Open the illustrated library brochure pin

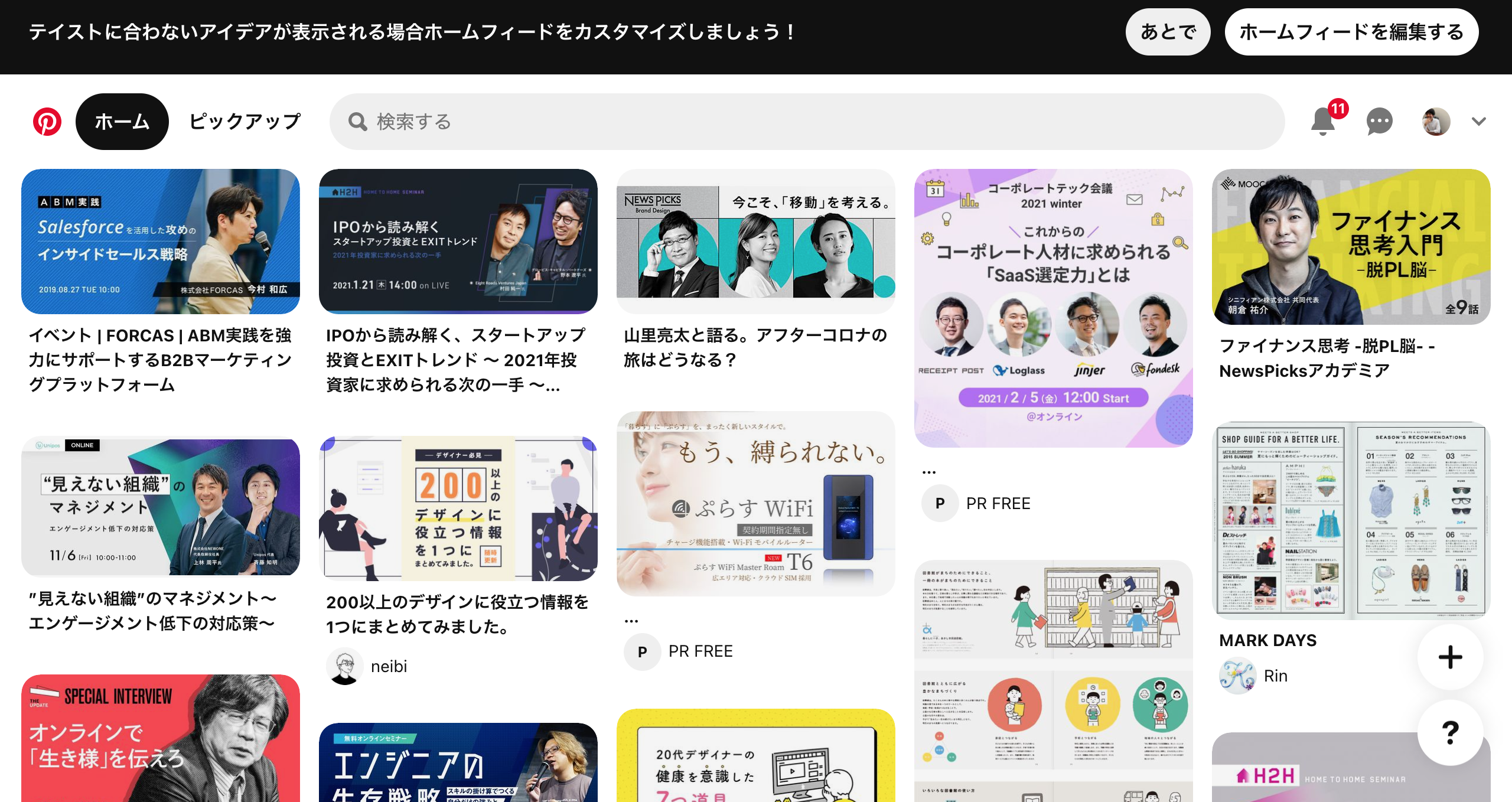click(x=1054, y=681)
